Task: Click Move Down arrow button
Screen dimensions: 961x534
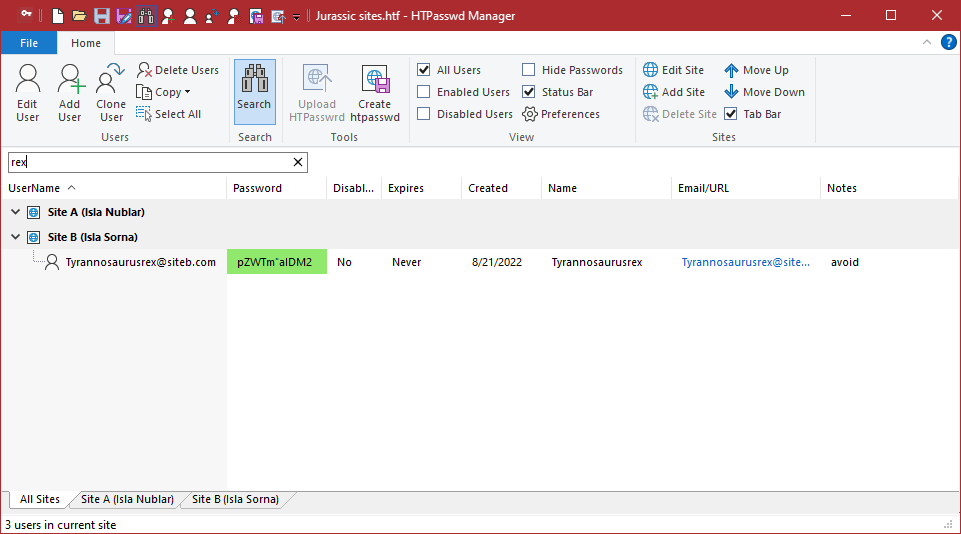Action: click(764, 92)
